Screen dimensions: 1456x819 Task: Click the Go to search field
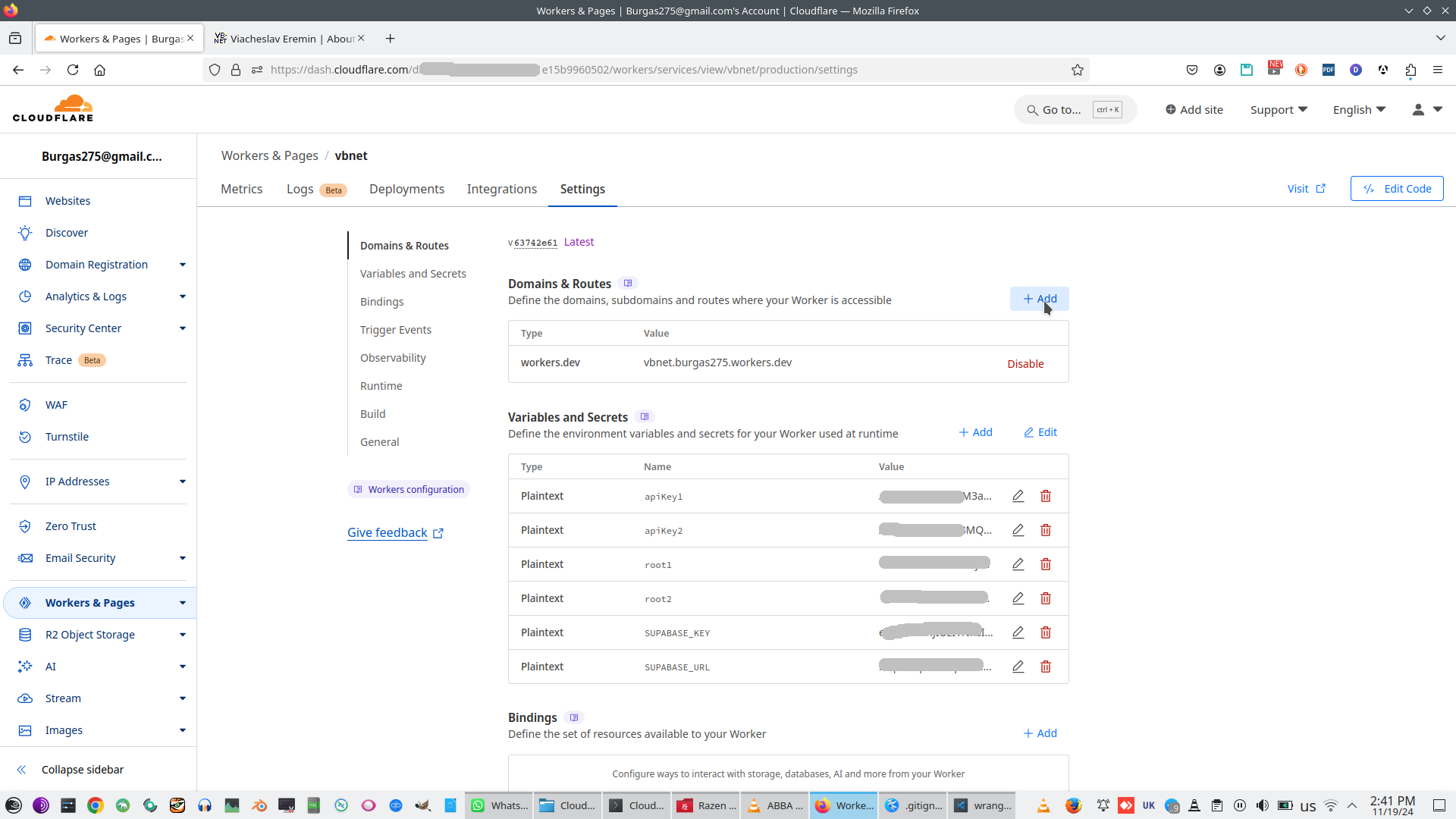1062,110
